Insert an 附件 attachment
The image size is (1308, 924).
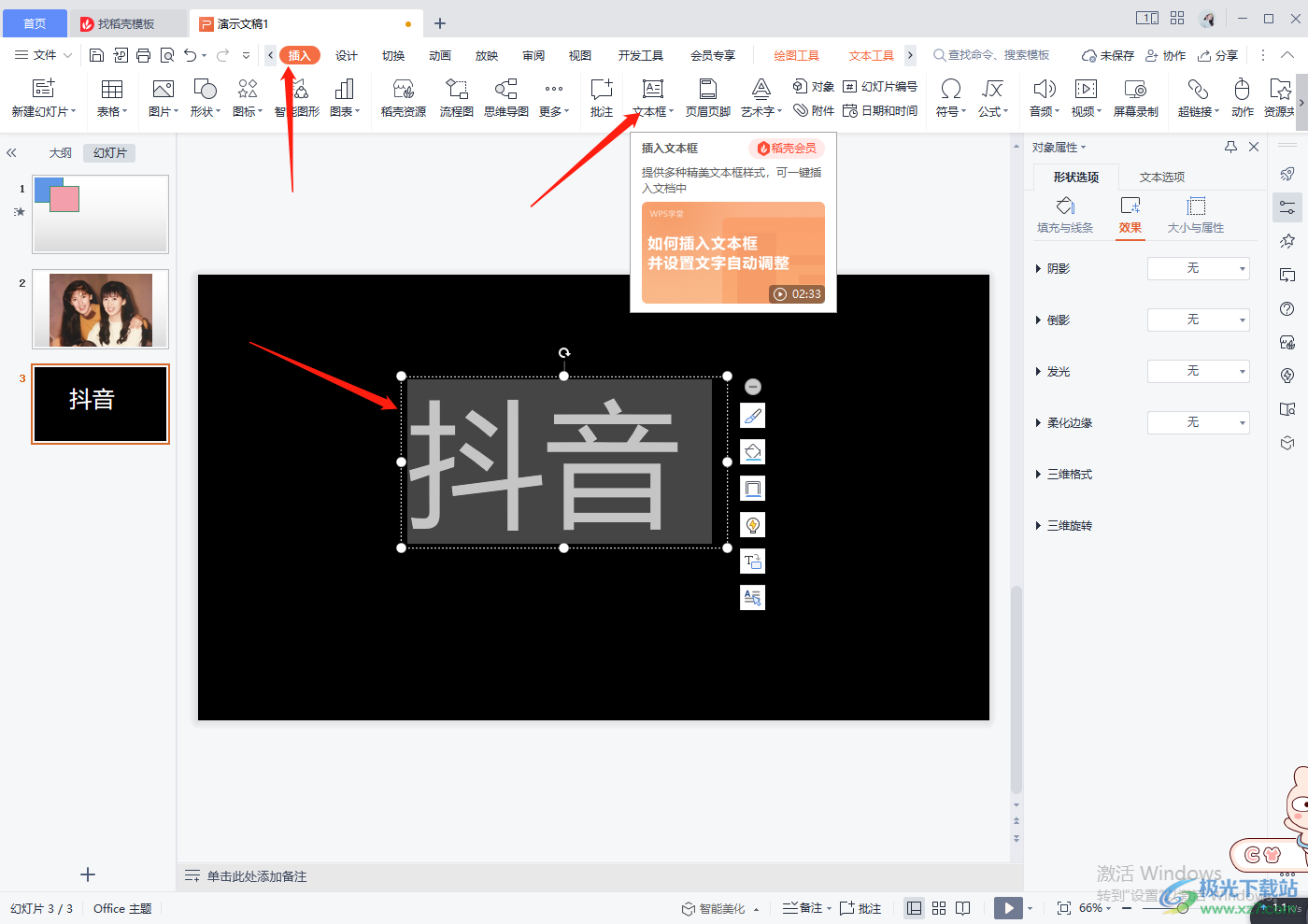point(814,110)
